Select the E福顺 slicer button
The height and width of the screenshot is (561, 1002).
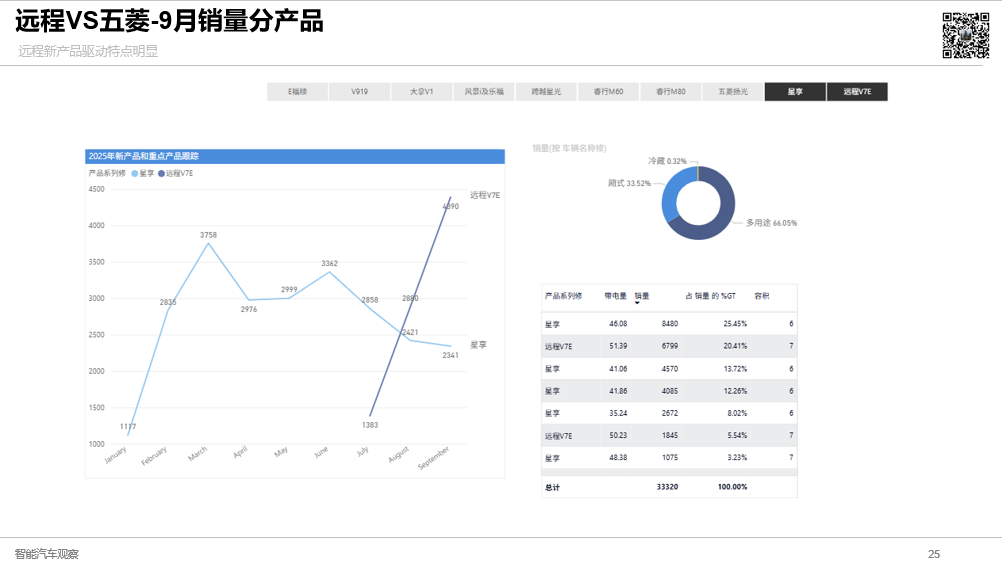(297, 91)
